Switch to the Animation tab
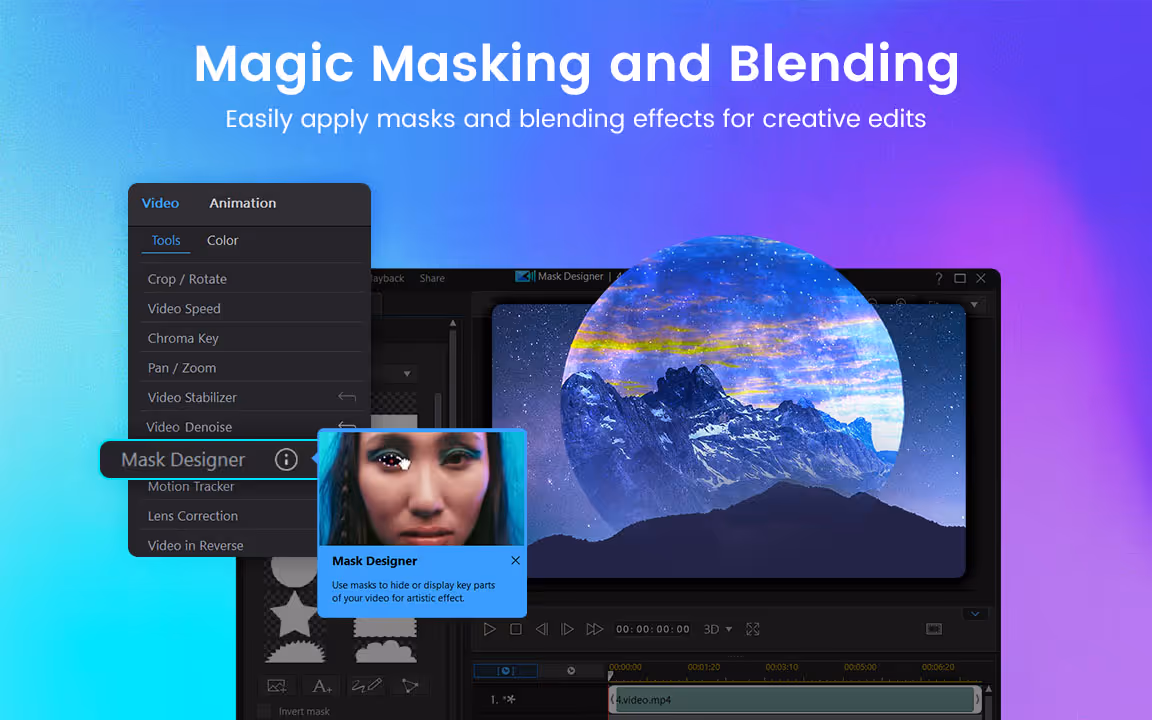 [x=242, y=204]
